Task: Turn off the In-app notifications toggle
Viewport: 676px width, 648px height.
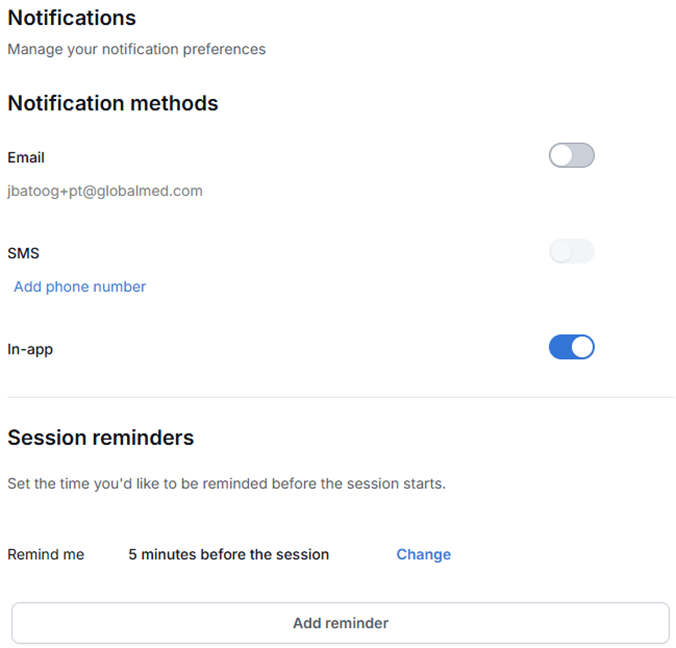Action: pyautogui.click(x=571, y=347)
